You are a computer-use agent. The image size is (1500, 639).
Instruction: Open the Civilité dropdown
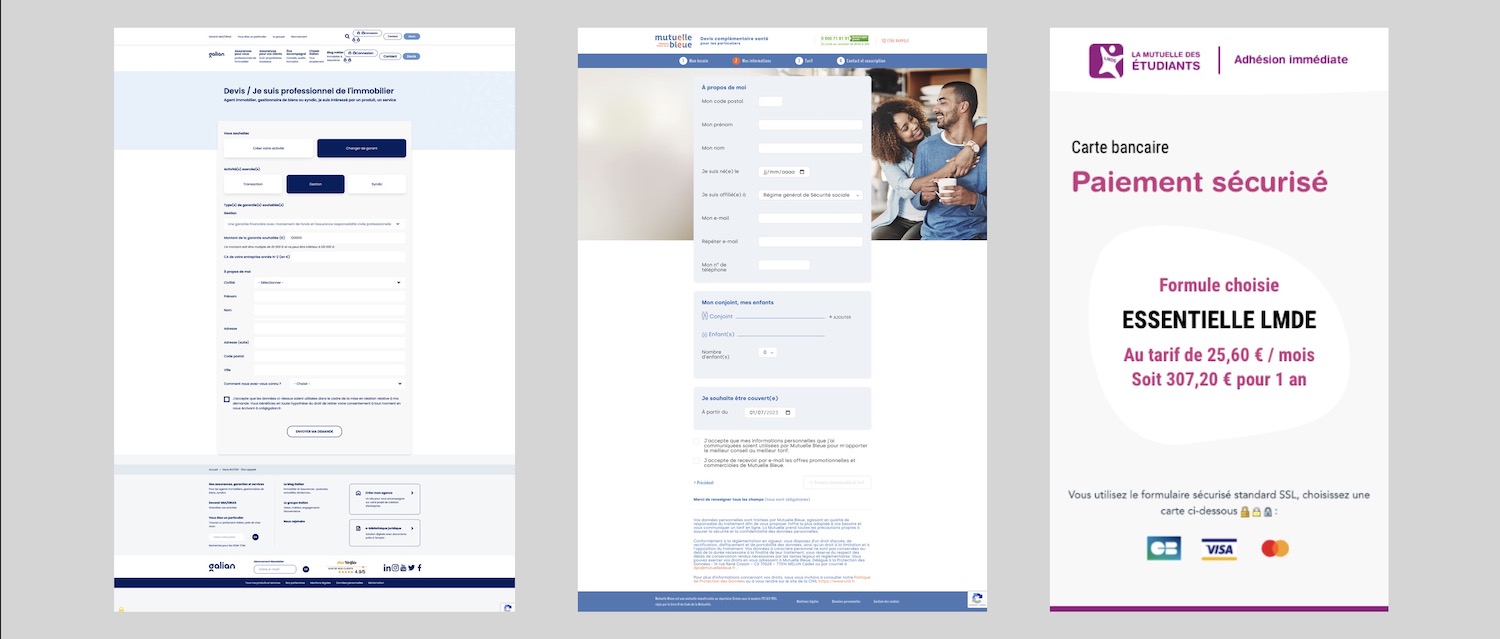[x=328, y=283]
